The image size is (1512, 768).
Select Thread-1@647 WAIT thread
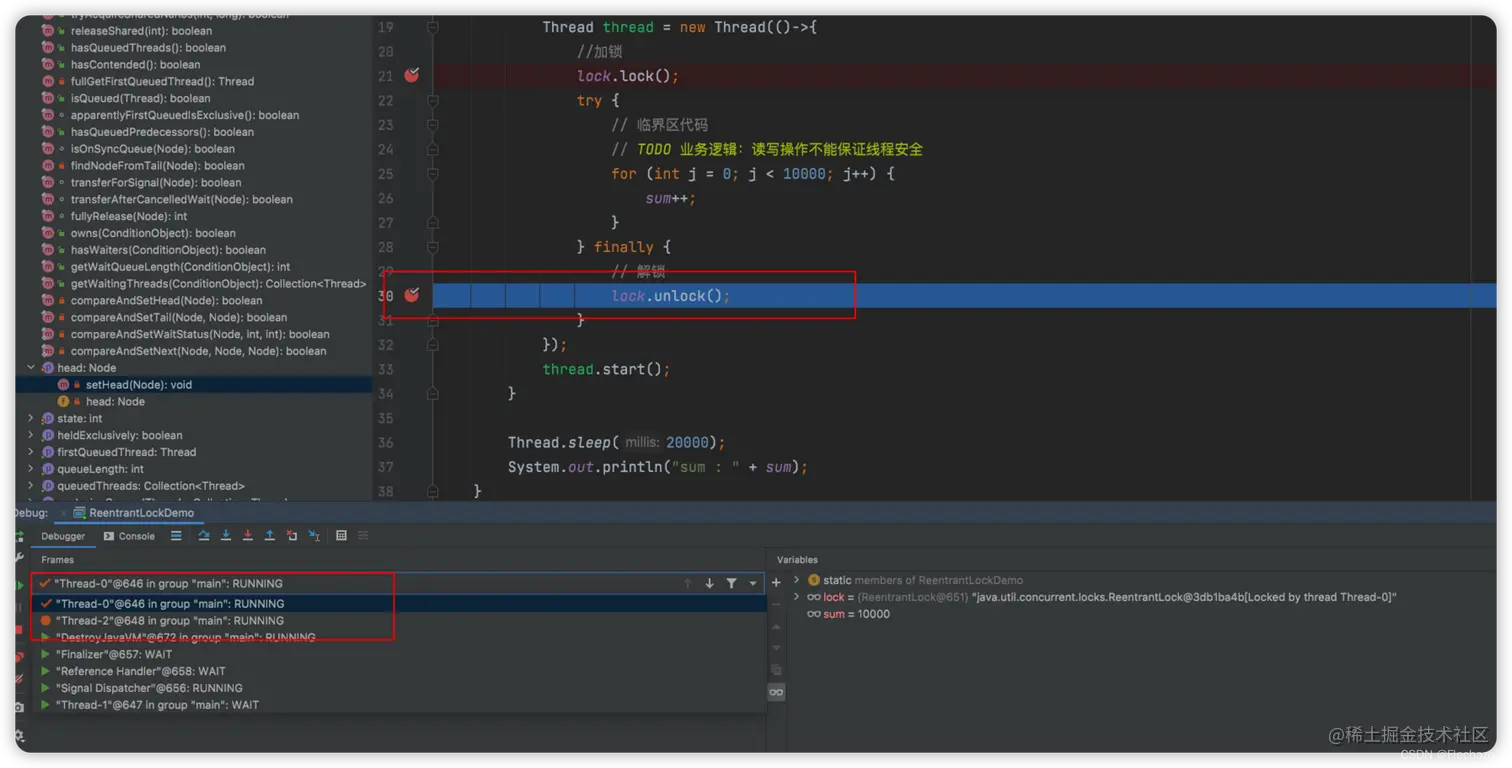pos(399,705)
